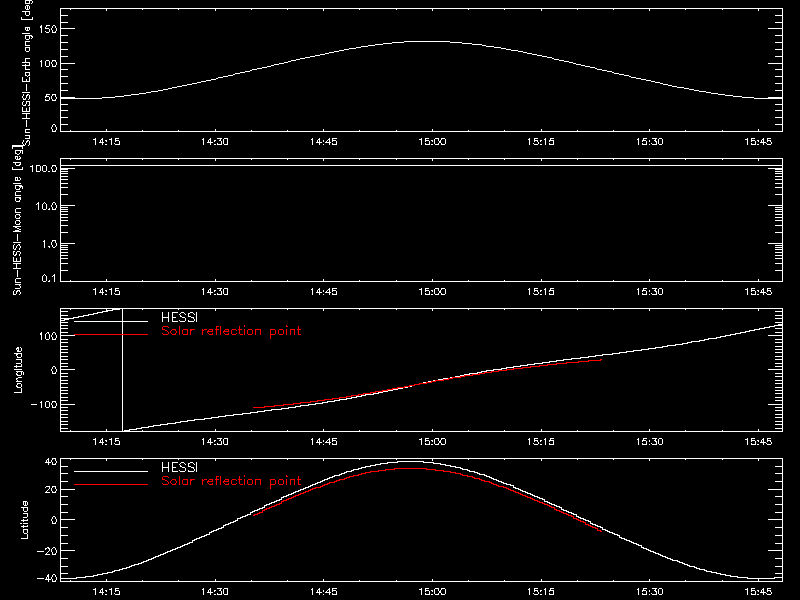This screenshot has height=600, width=800.
Task: Click 15:00 time label under Earth angle plot
Action: [x=432, y=142]
